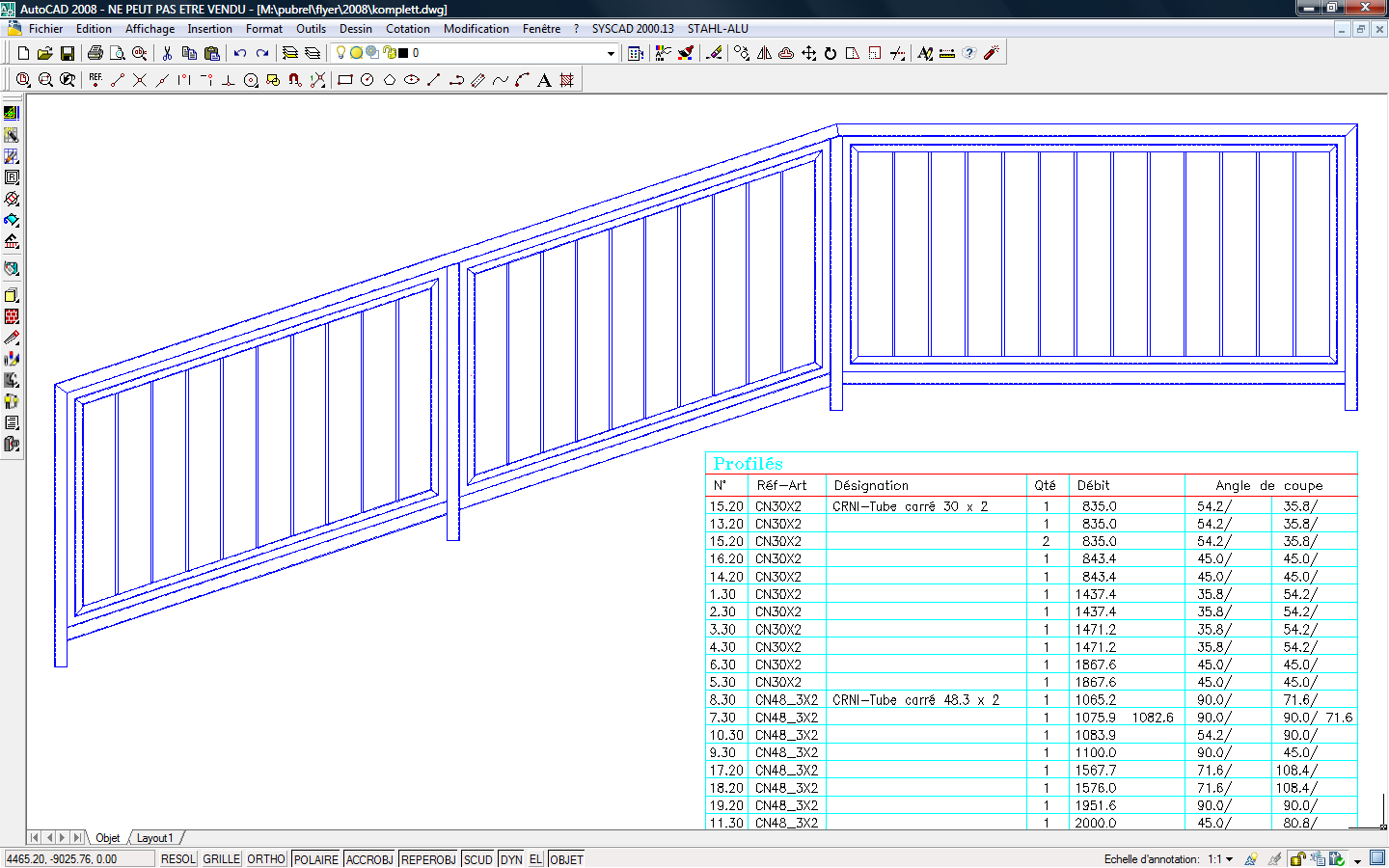This screenshot has width=1389, height=868.
Task: Click the Cut (scissors) icon
Action: click(x=167, y=53)
